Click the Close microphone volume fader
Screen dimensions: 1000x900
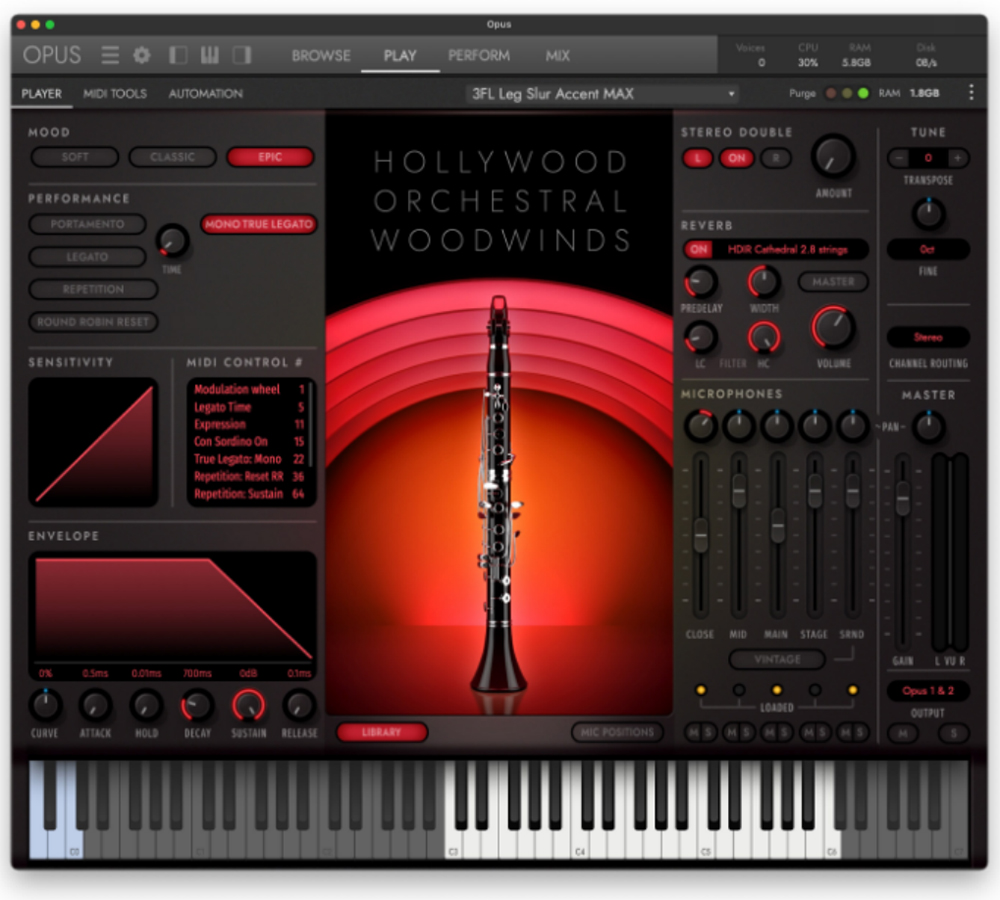click(x=700, y=535)
